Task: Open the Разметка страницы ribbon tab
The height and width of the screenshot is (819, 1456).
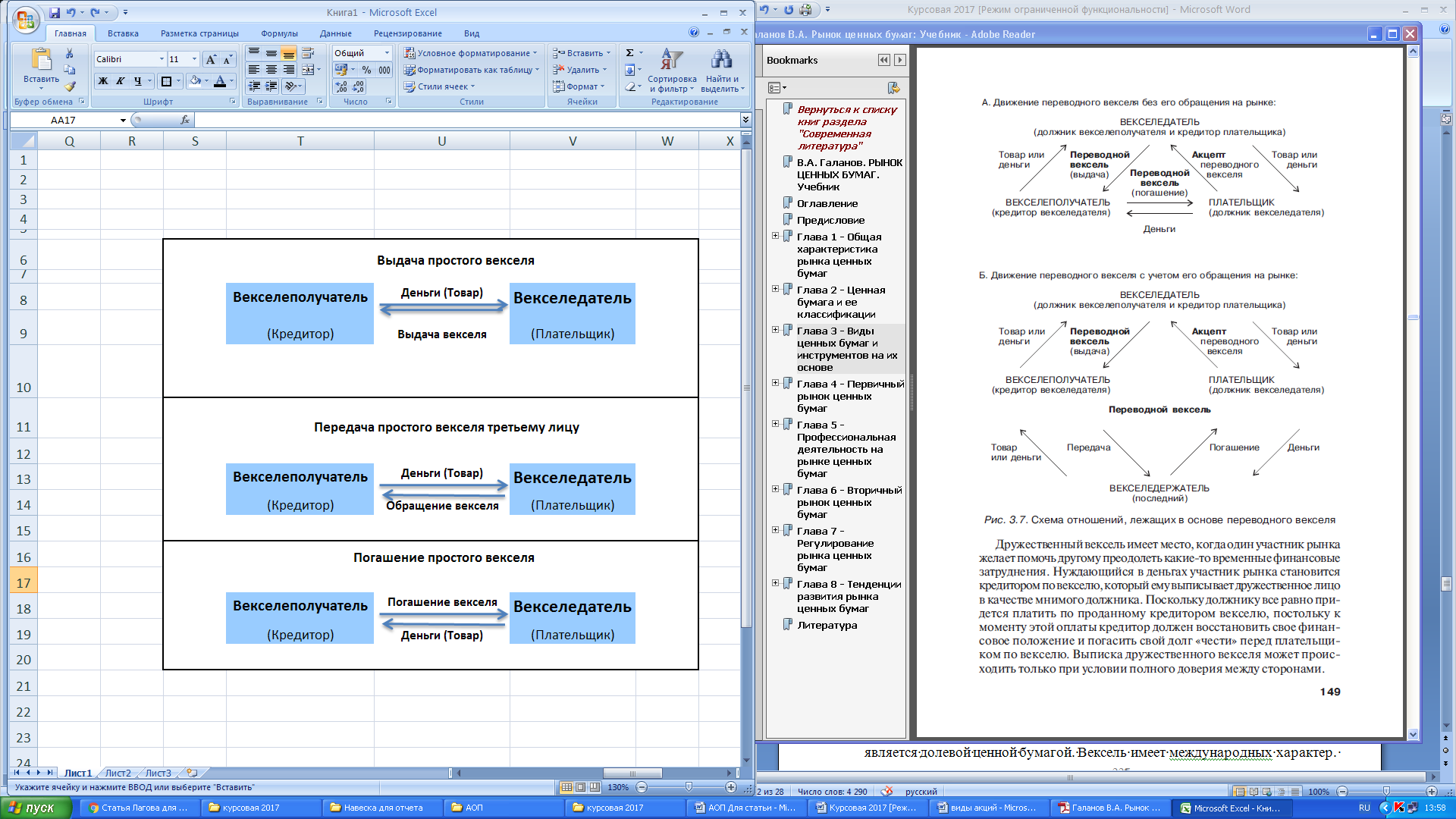Action: pos(199,33)
